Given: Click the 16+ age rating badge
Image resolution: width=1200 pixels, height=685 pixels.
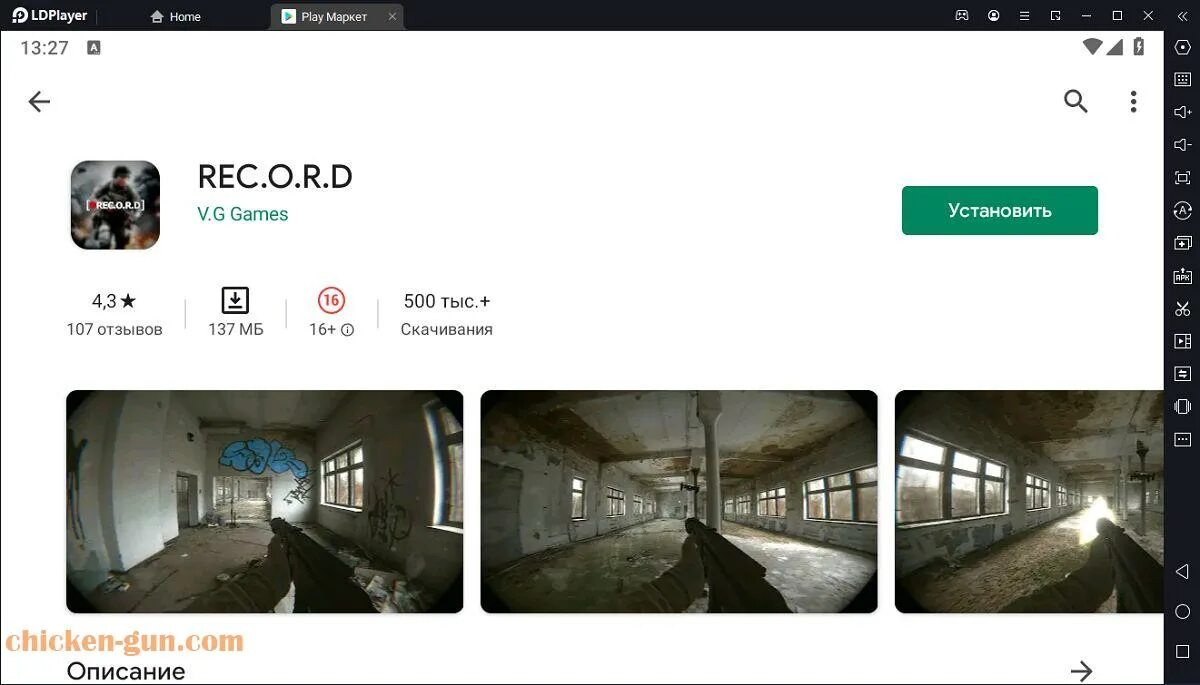Looking at the screenshot, I should click(x=331, y=300).
